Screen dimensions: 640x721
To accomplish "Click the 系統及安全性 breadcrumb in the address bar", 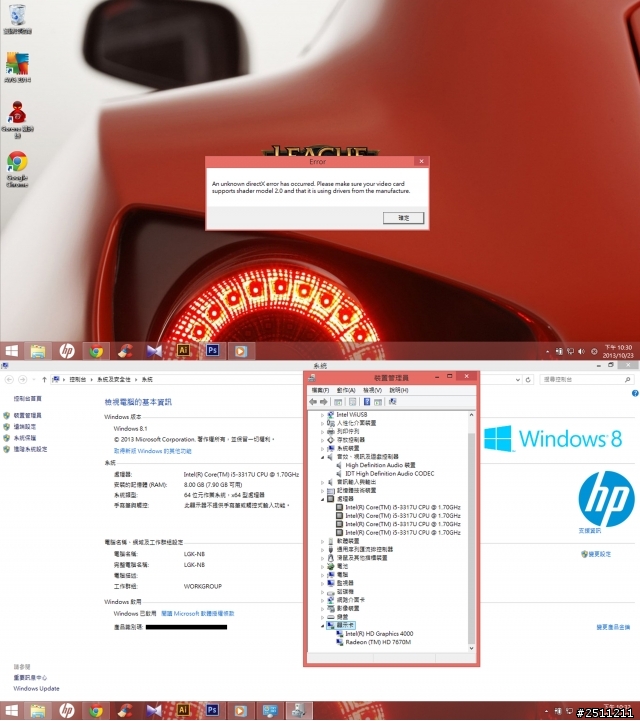I will (114, 380).
